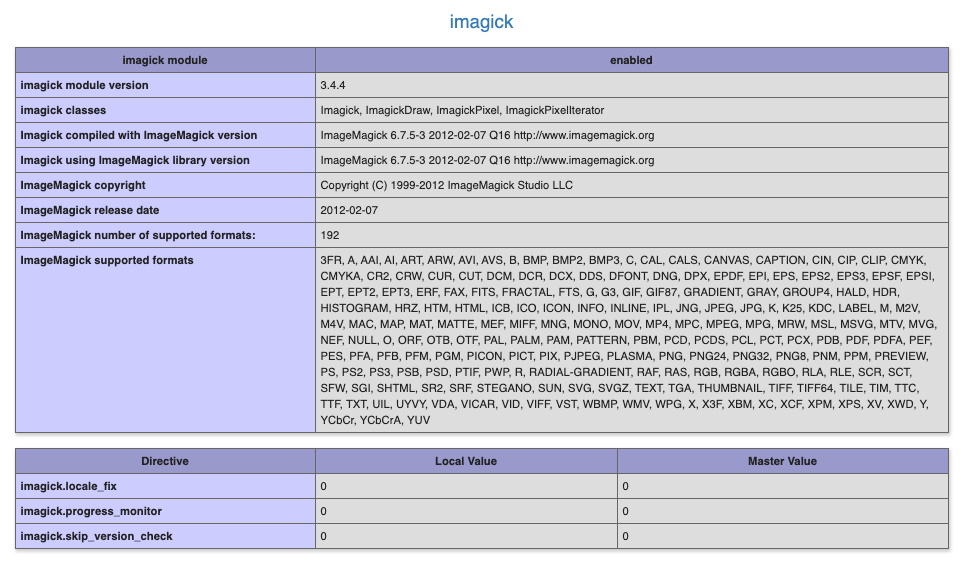Click the master value of imagick.locale_fix
The width and height of the screenshot is (961, 564).
626,486
